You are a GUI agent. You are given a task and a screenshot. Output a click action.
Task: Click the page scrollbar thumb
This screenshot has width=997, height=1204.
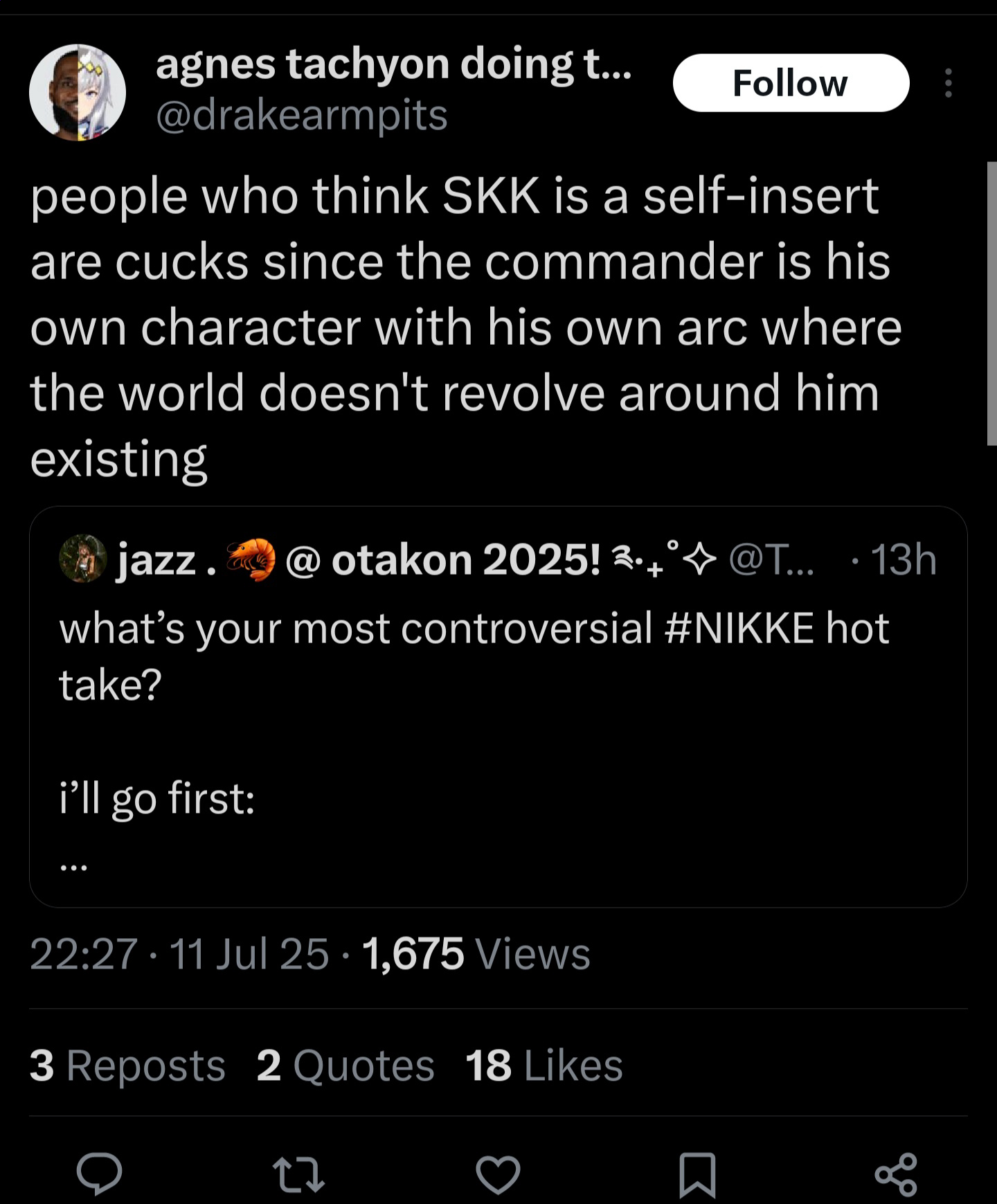991,303
